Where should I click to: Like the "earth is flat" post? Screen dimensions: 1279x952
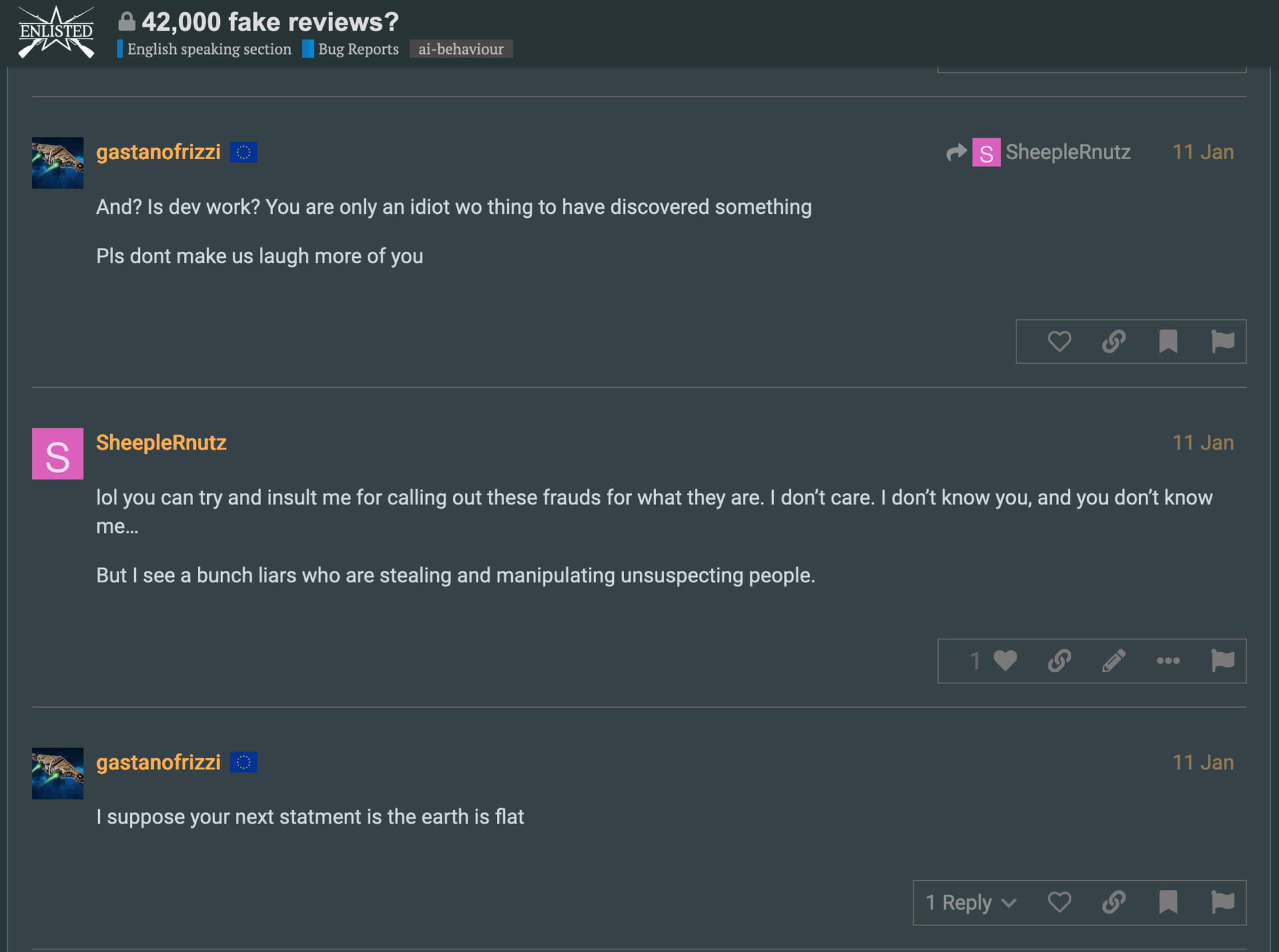1059,903
